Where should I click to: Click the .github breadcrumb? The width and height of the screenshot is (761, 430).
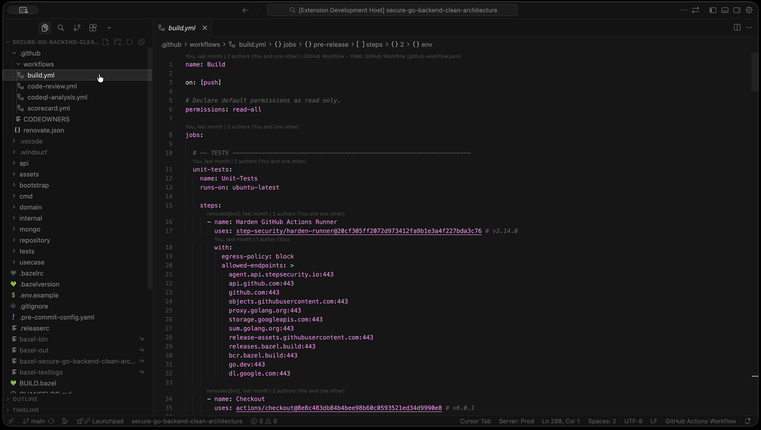point(171,45)
